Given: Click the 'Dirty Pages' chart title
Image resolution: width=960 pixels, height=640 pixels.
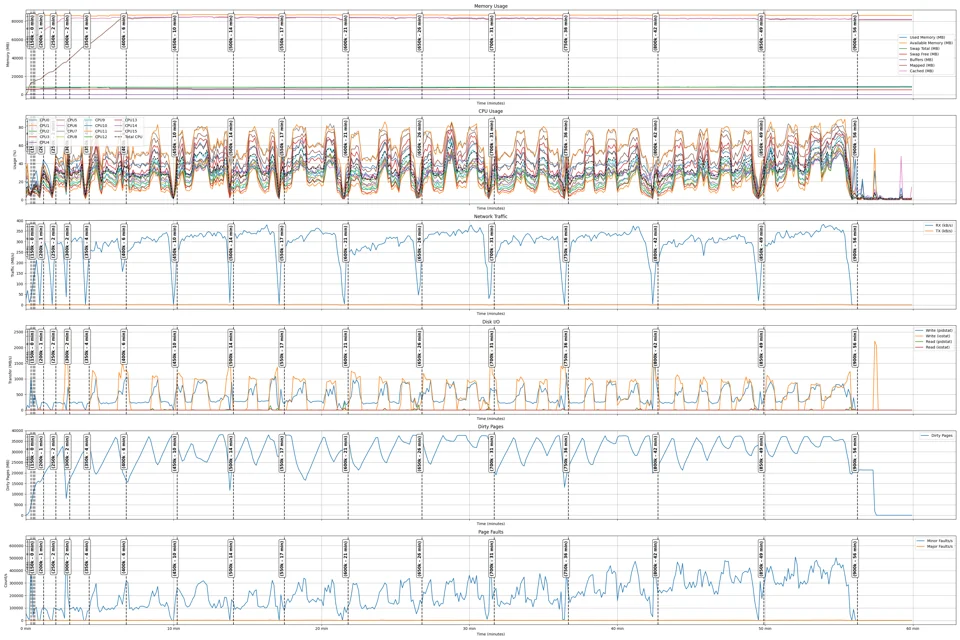Looking at the screenshot, I should pyautogui.click(x=490, y=426).
